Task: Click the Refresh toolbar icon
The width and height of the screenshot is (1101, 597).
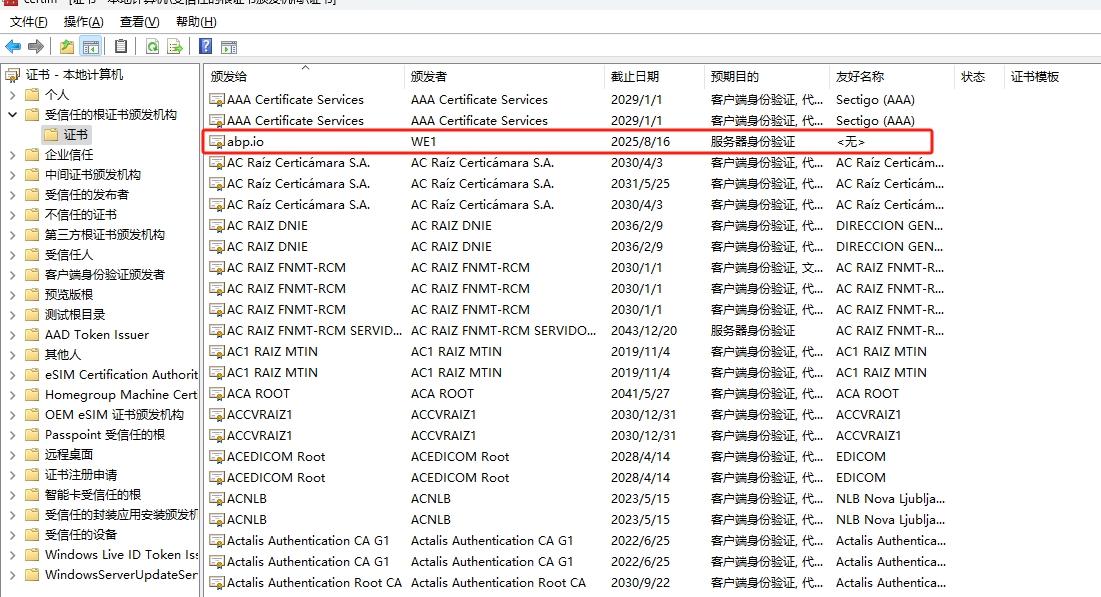Action: pos(152,46)
